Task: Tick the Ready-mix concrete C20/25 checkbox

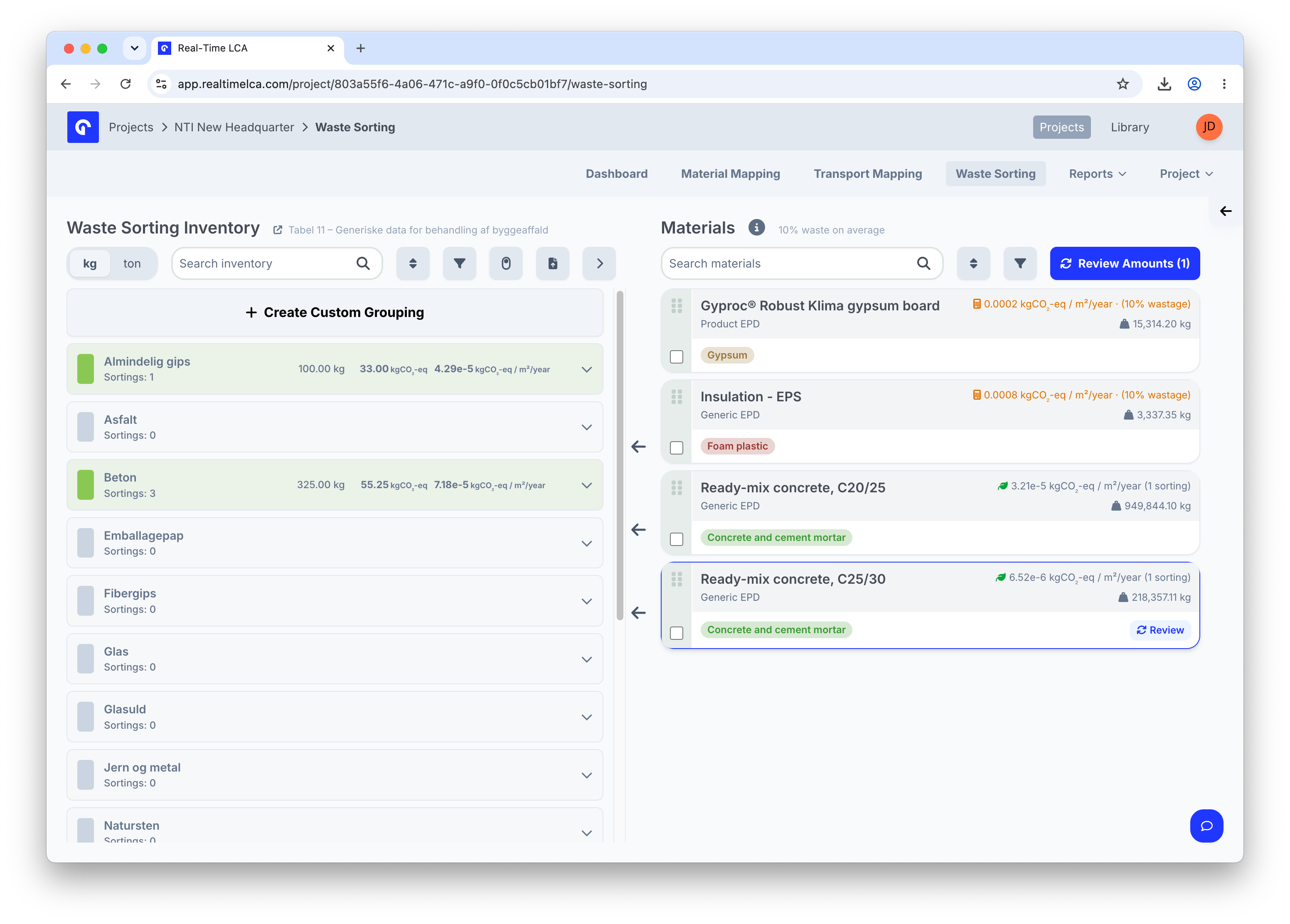Action: pyautogui.click(x=676, y=538)
